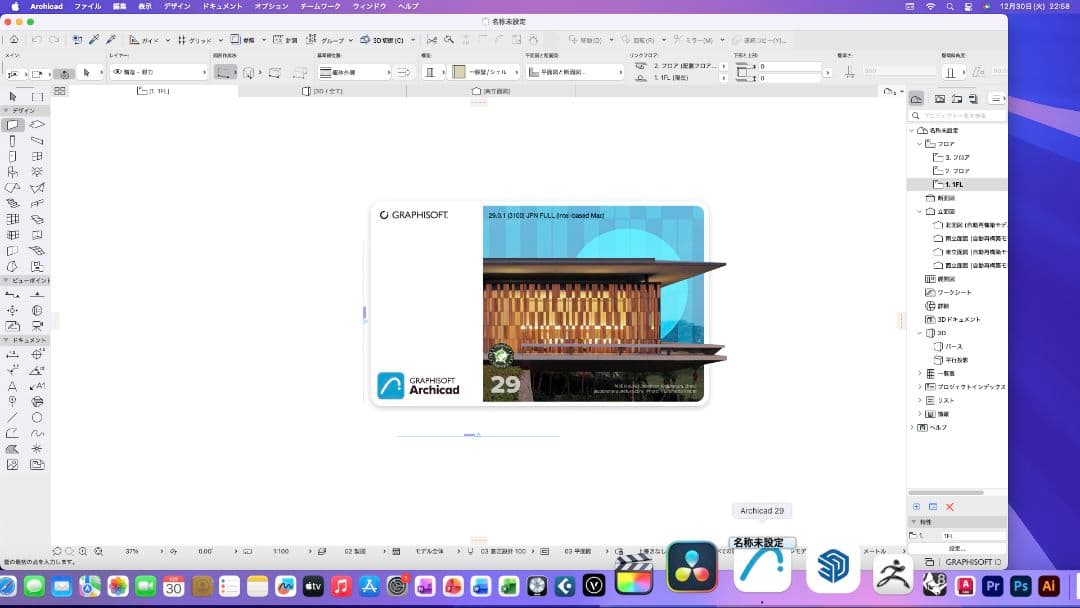Select the Arrow selection tool
This screenshot has height=608, width=1080.
pyautogui.click(x=87, y=72)
